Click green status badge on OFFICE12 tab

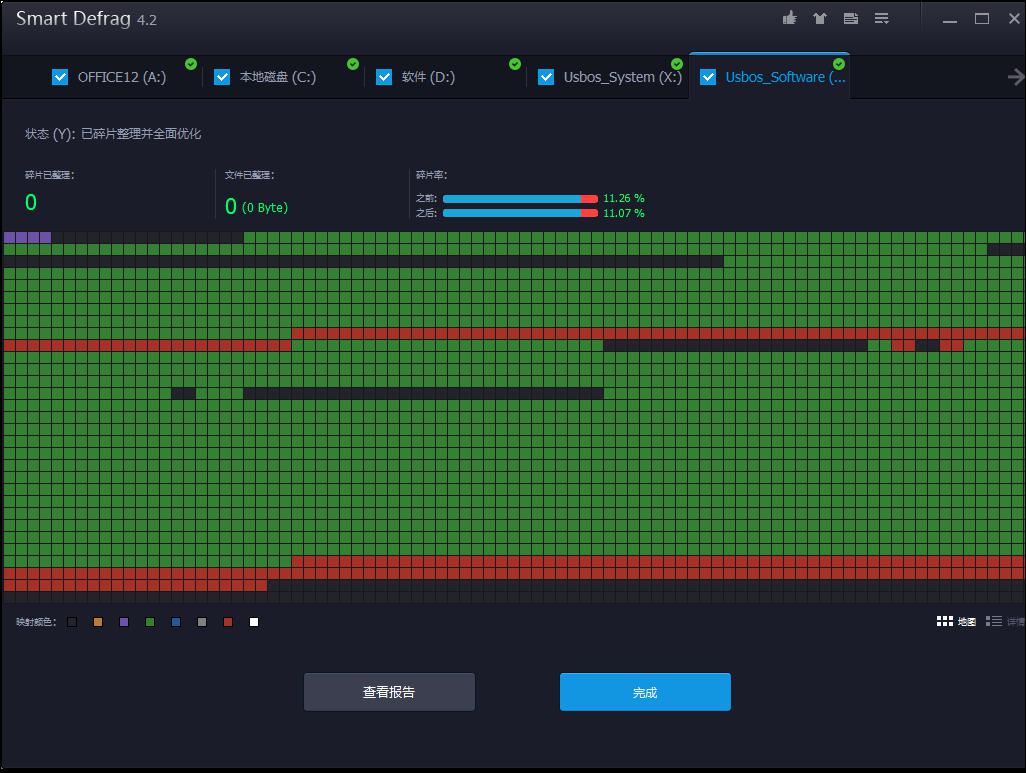pos(191,64)
